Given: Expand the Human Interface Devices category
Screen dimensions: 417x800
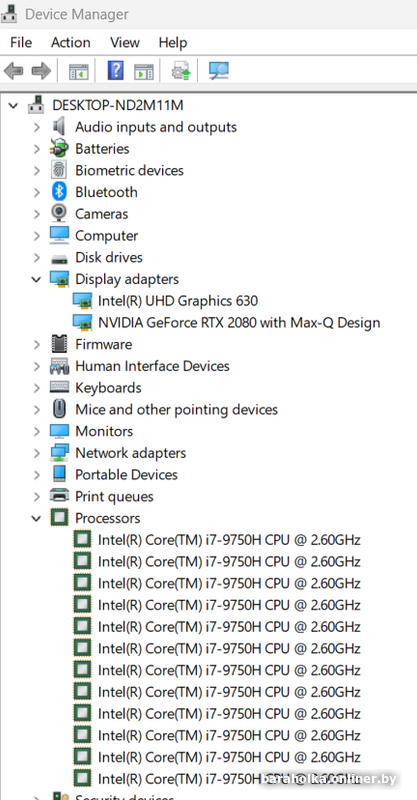Looking at the screenshot, I should 36,366.
